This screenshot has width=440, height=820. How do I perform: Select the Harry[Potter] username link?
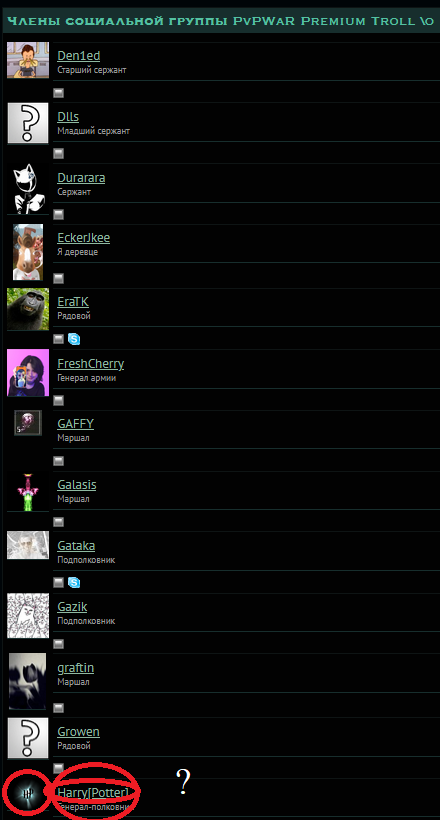point(93,793)
